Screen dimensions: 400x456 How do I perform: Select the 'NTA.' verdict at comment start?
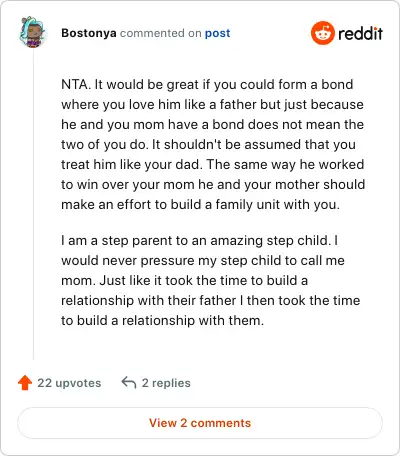click(x=76, y=84)
